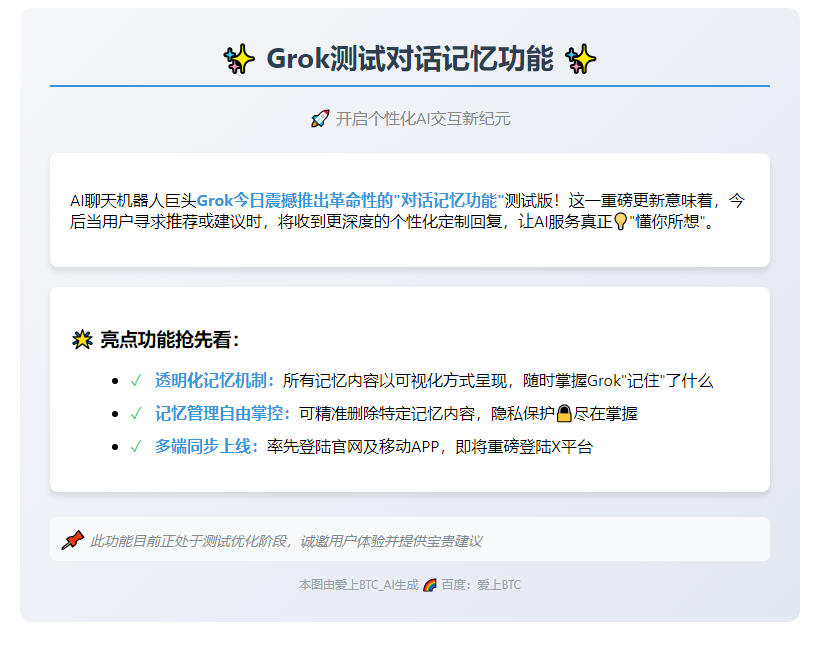Image resolution: width=820 pixels, height=654 pixels.
Task: Click the text "尽在掌握" after the lock
Action: (606, 414)
